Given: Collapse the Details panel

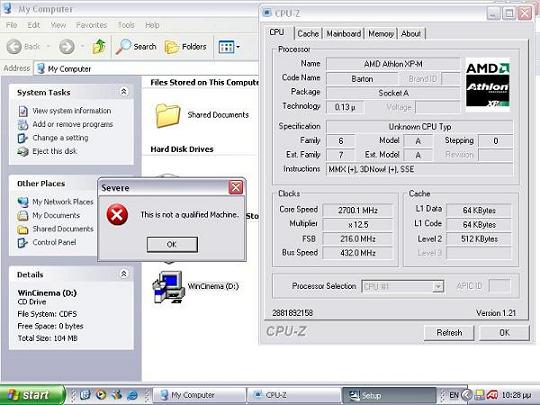Looking at the screenshot, I should coord(124,274).
